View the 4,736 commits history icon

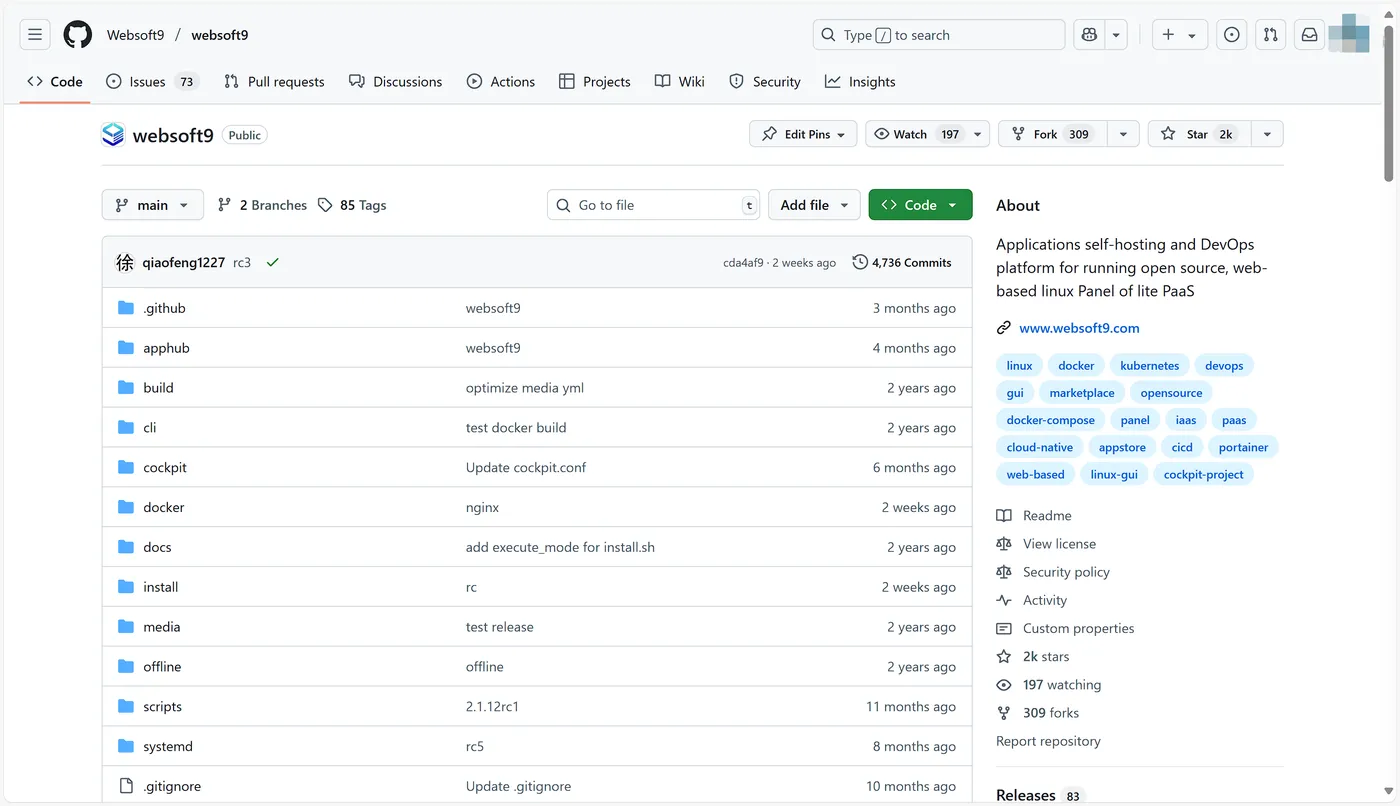[860, 262]
